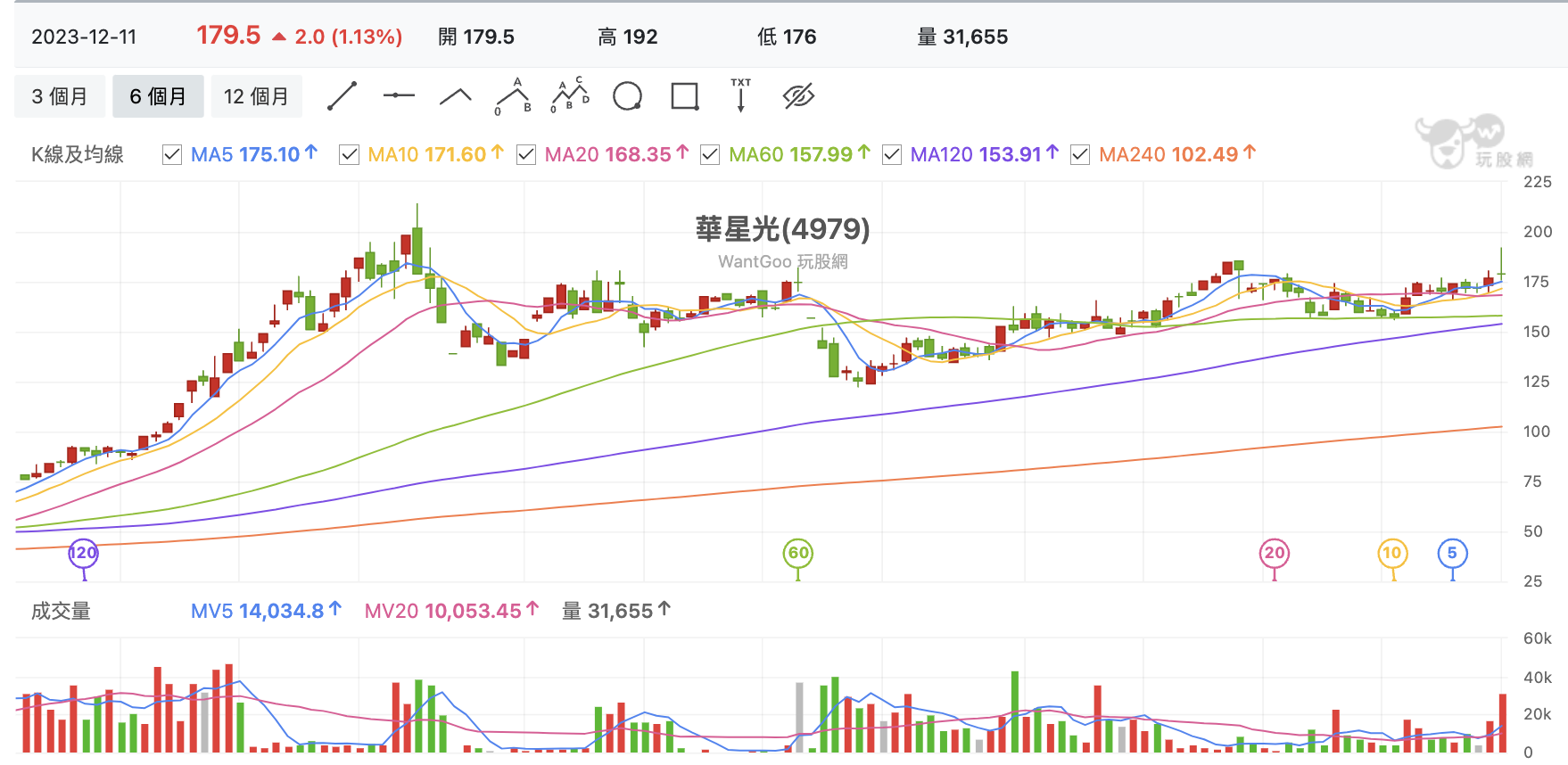Click the MV20 10,053.45 volume label
This screenshot has height=765, width=1568.
[451, 611]
